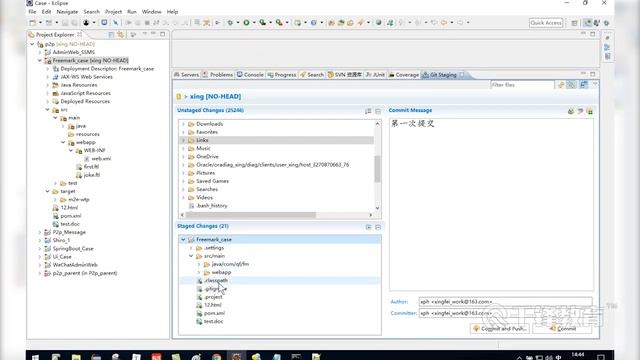
Task: Toggle the second Git Staging toolbar button
Action: [x=571, y=85]
